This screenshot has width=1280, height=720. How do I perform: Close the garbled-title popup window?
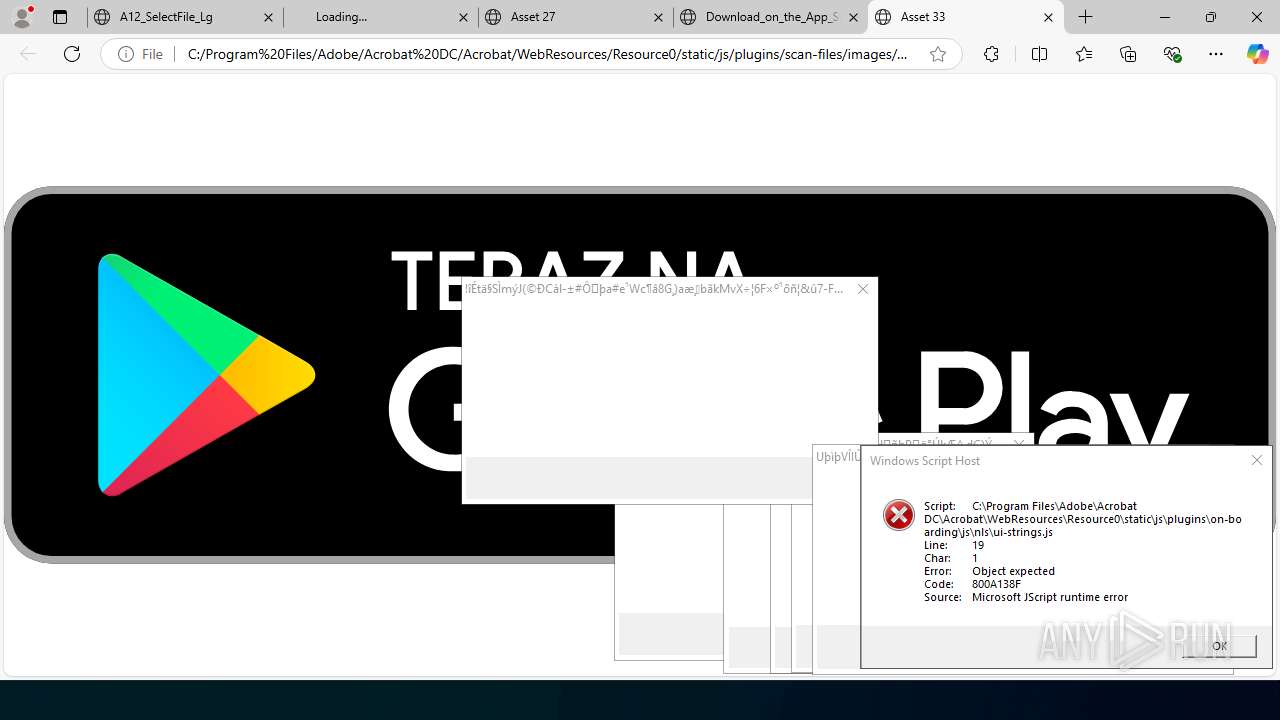pos(863,289)
